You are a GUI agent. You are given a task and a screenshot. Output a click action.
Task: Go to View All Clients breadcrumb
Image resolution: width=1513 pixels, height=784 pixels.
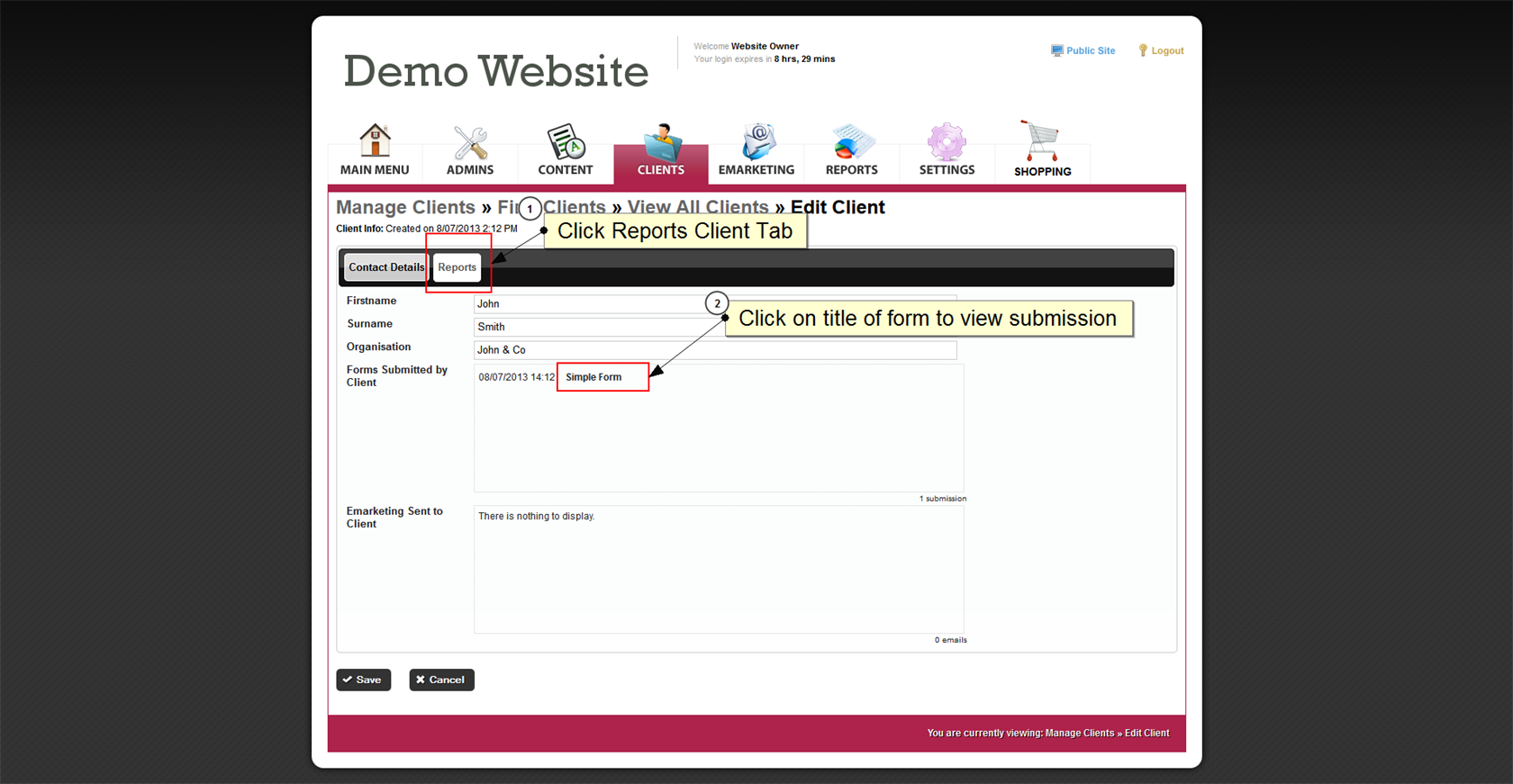[x=698, y=208]
